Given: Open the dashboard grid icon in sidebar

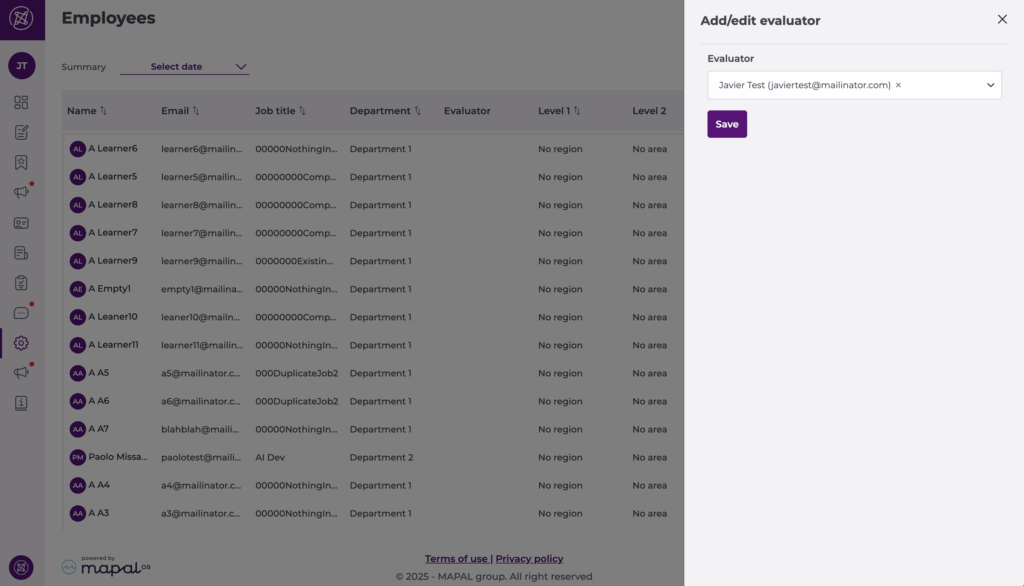Looking at the screenshot, I should coord(21,102).
